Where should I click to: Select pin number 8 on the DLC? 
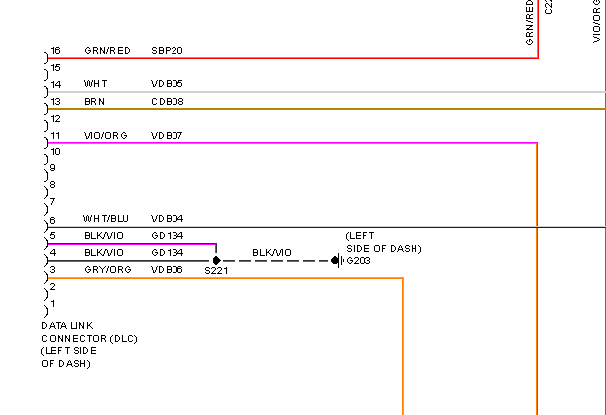pos(53,185)
